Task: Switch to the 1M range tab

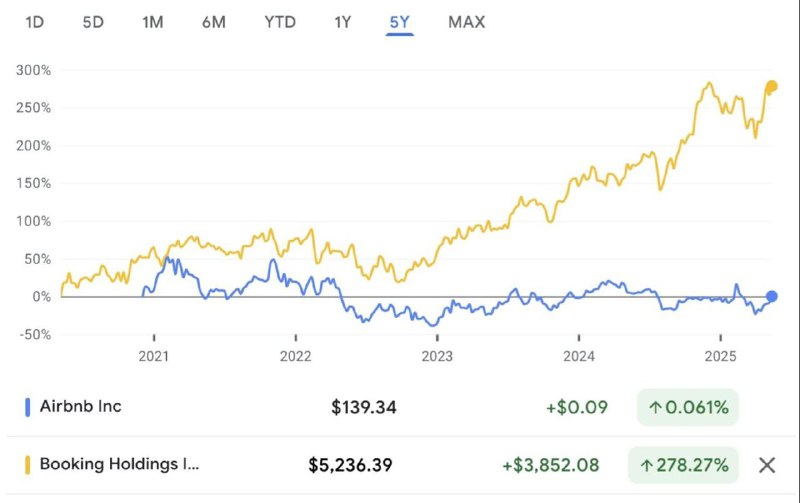Action: coord(153,22)
